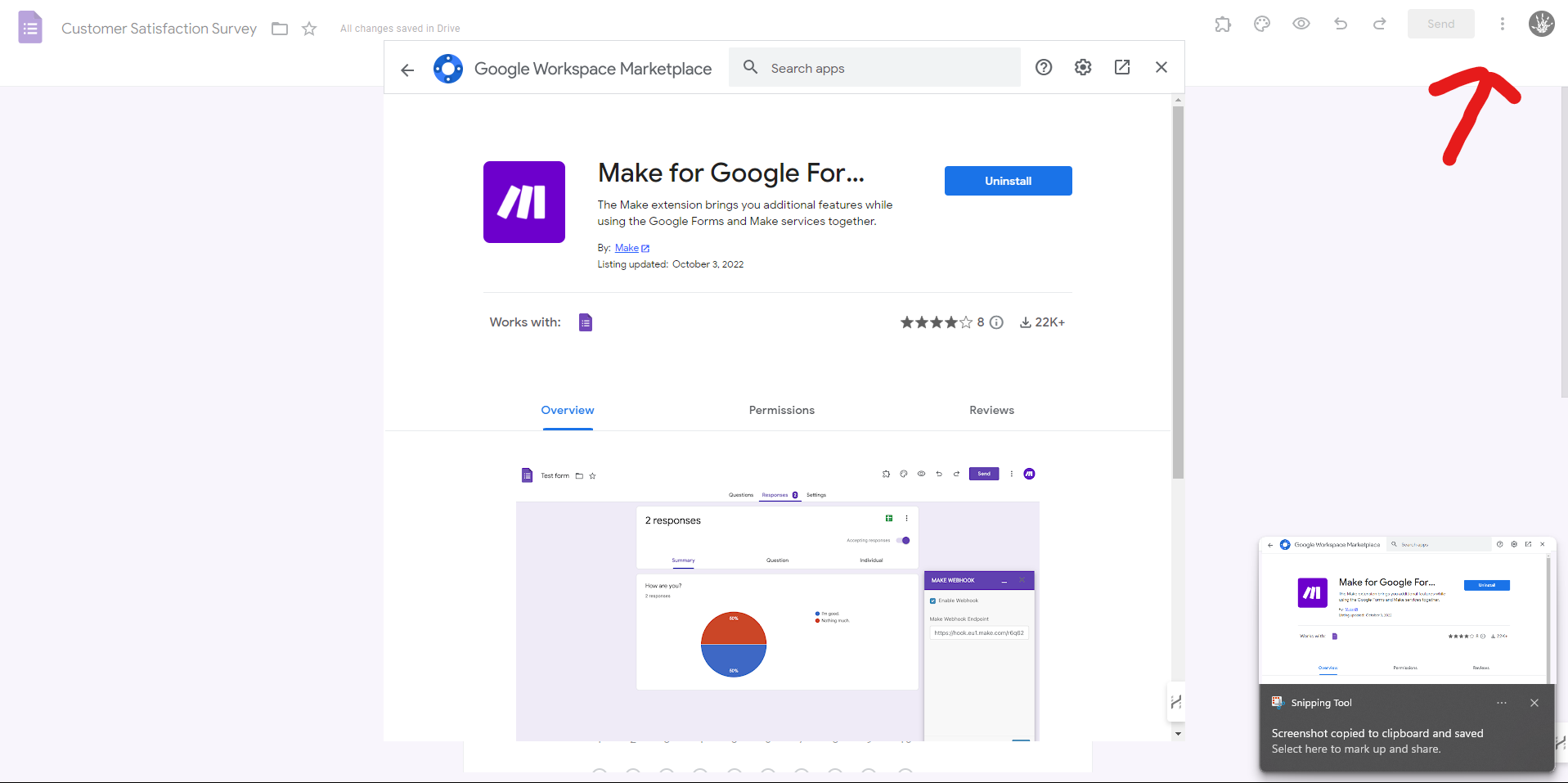Screen dimensions: 1568x783
Task: Redo last change
Action: coord(1380,24)
